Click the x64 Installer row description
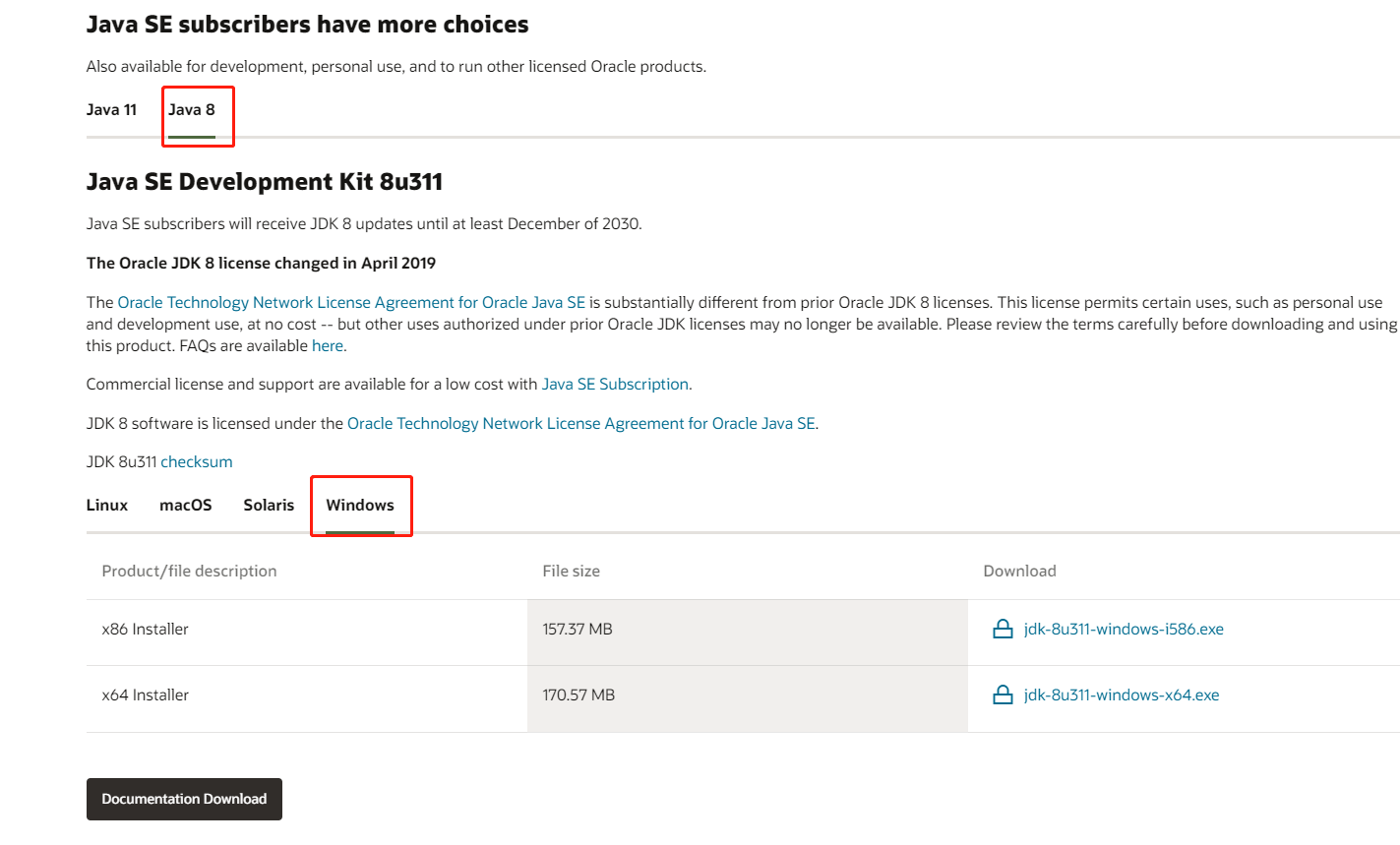 (x=146, y=695)
